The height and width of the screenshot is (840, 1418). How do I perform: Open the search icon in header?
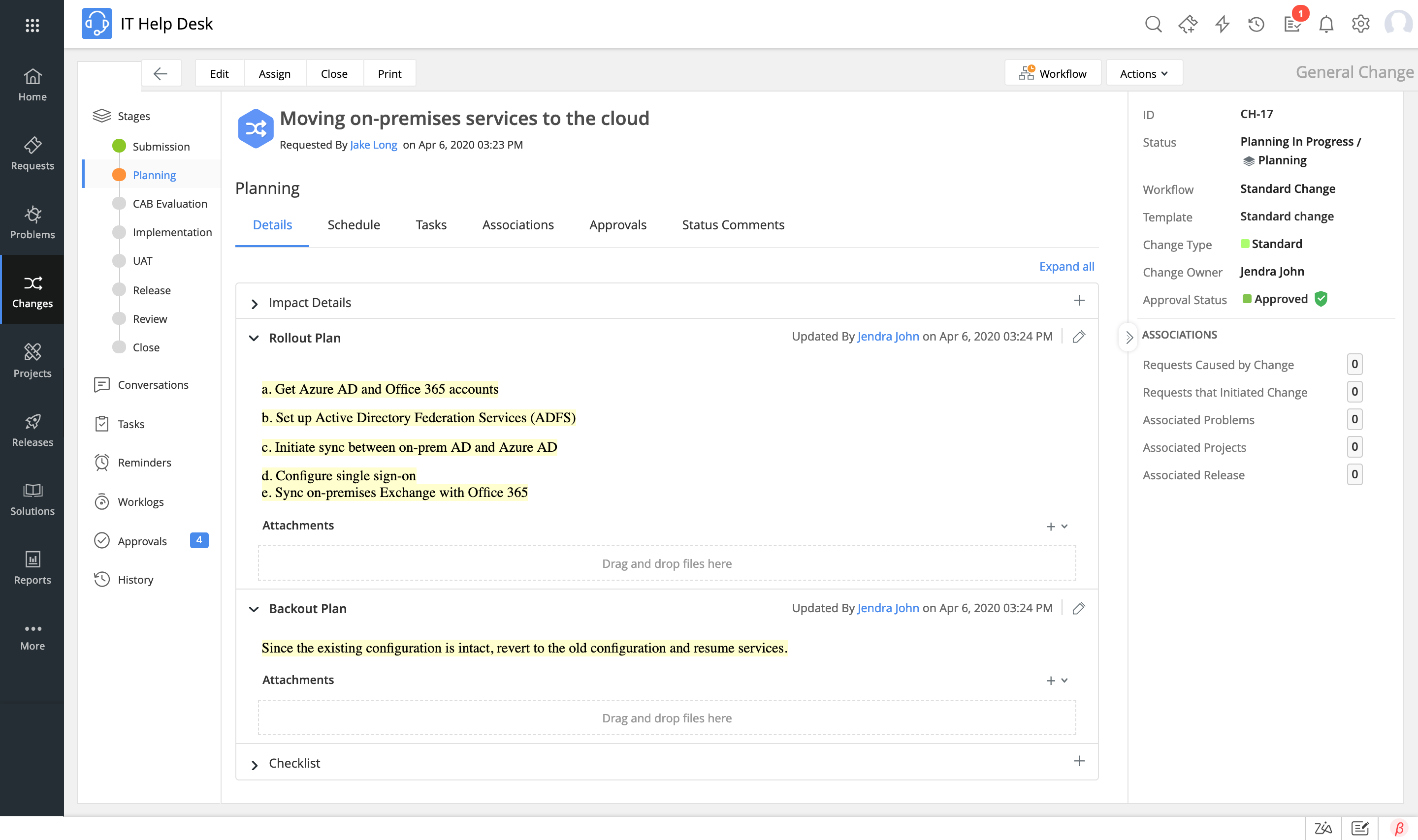click(1153, 24)
